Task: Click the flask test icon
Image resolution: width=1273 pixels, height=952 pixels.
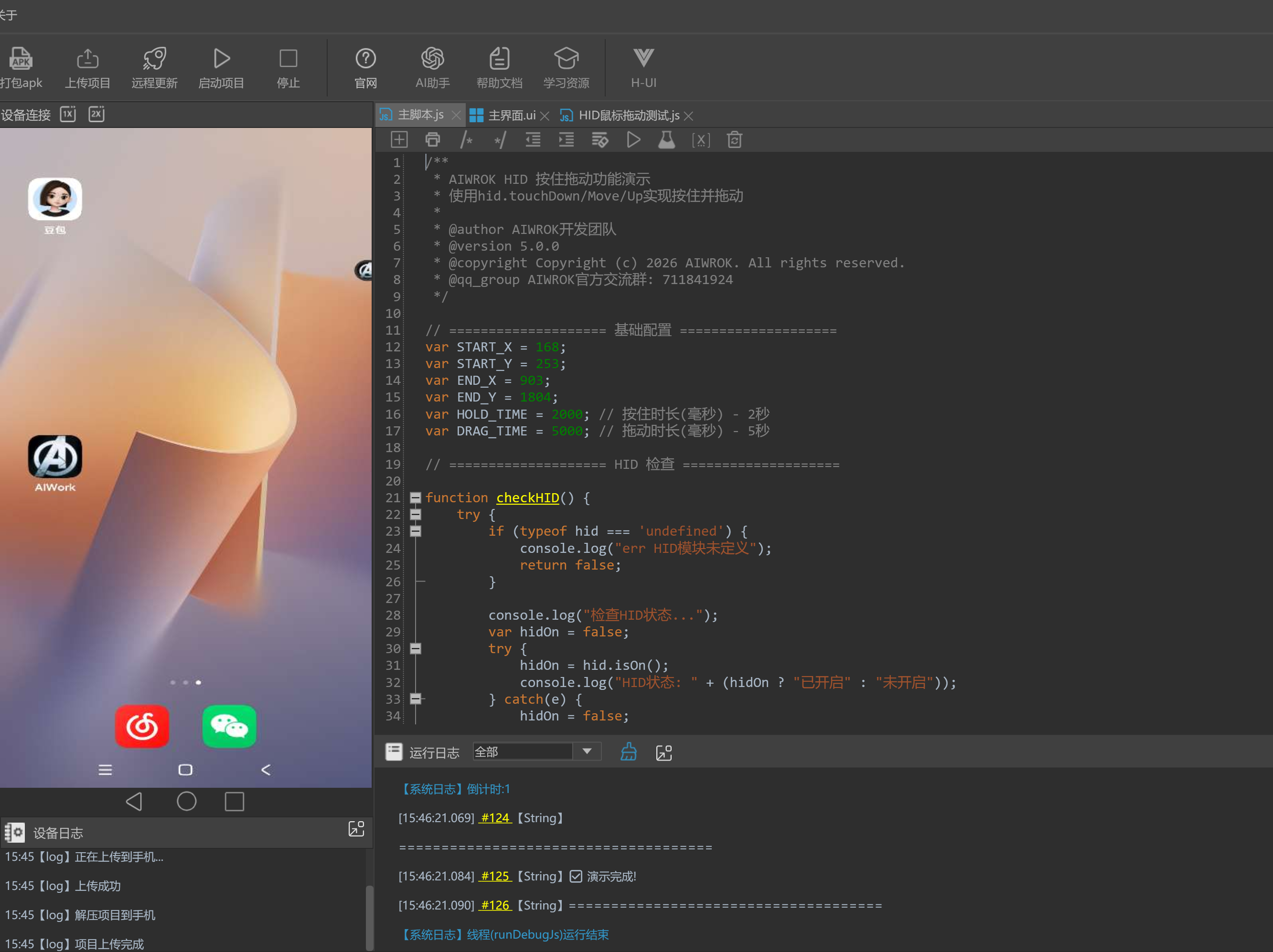Action: (666, 140)
